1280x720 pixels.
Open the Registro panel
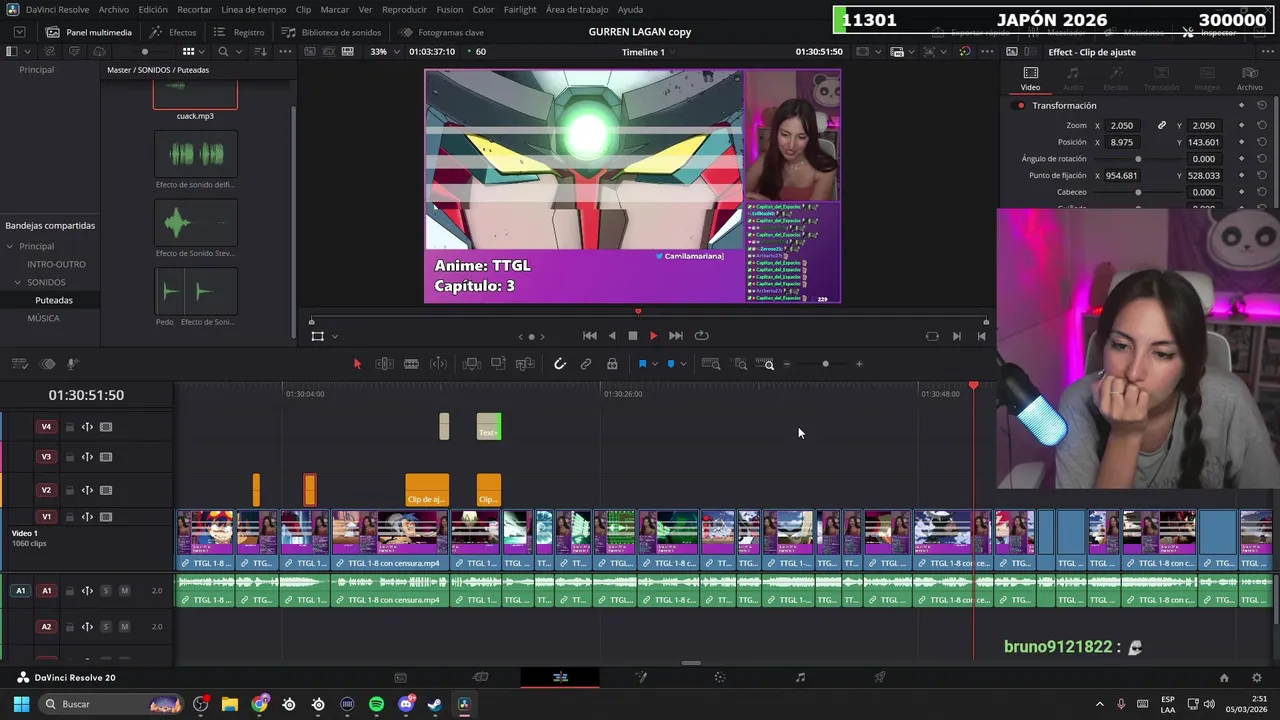click(239, 32)
